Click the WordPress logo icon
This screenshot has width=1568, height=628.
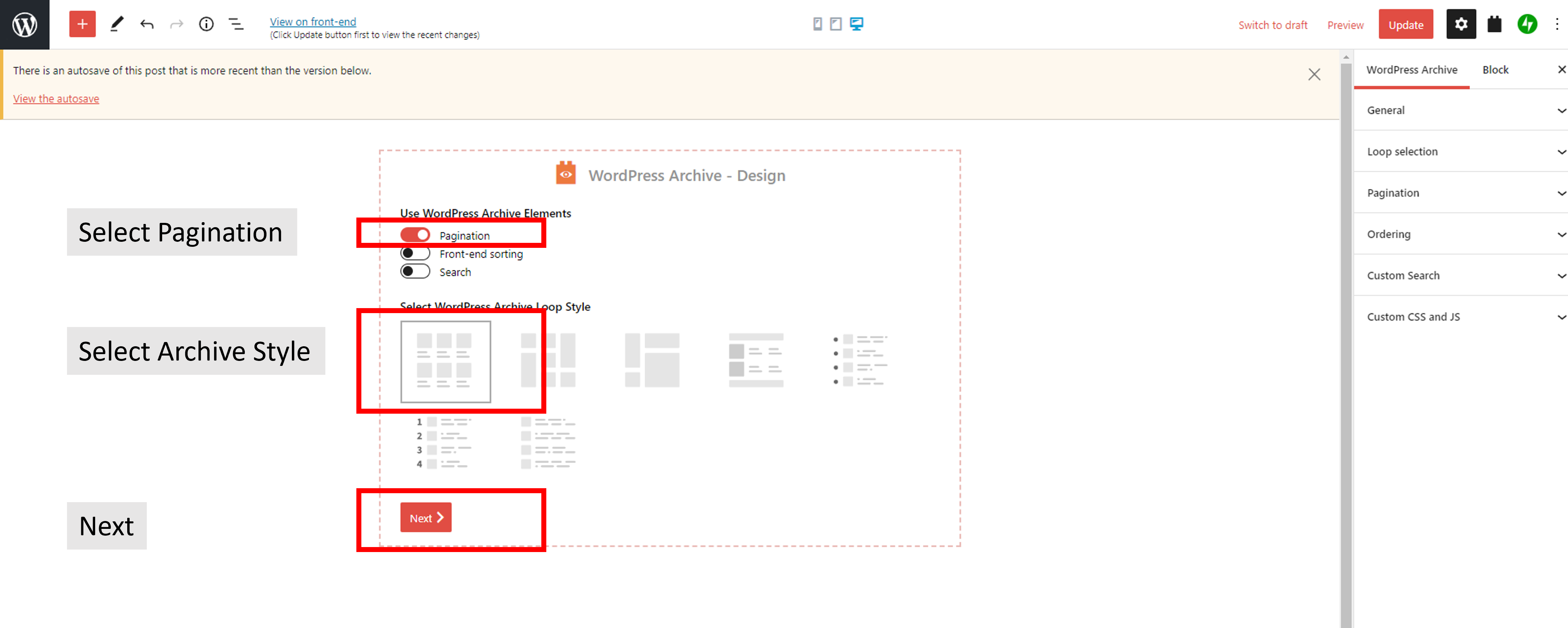click(24, 24)
